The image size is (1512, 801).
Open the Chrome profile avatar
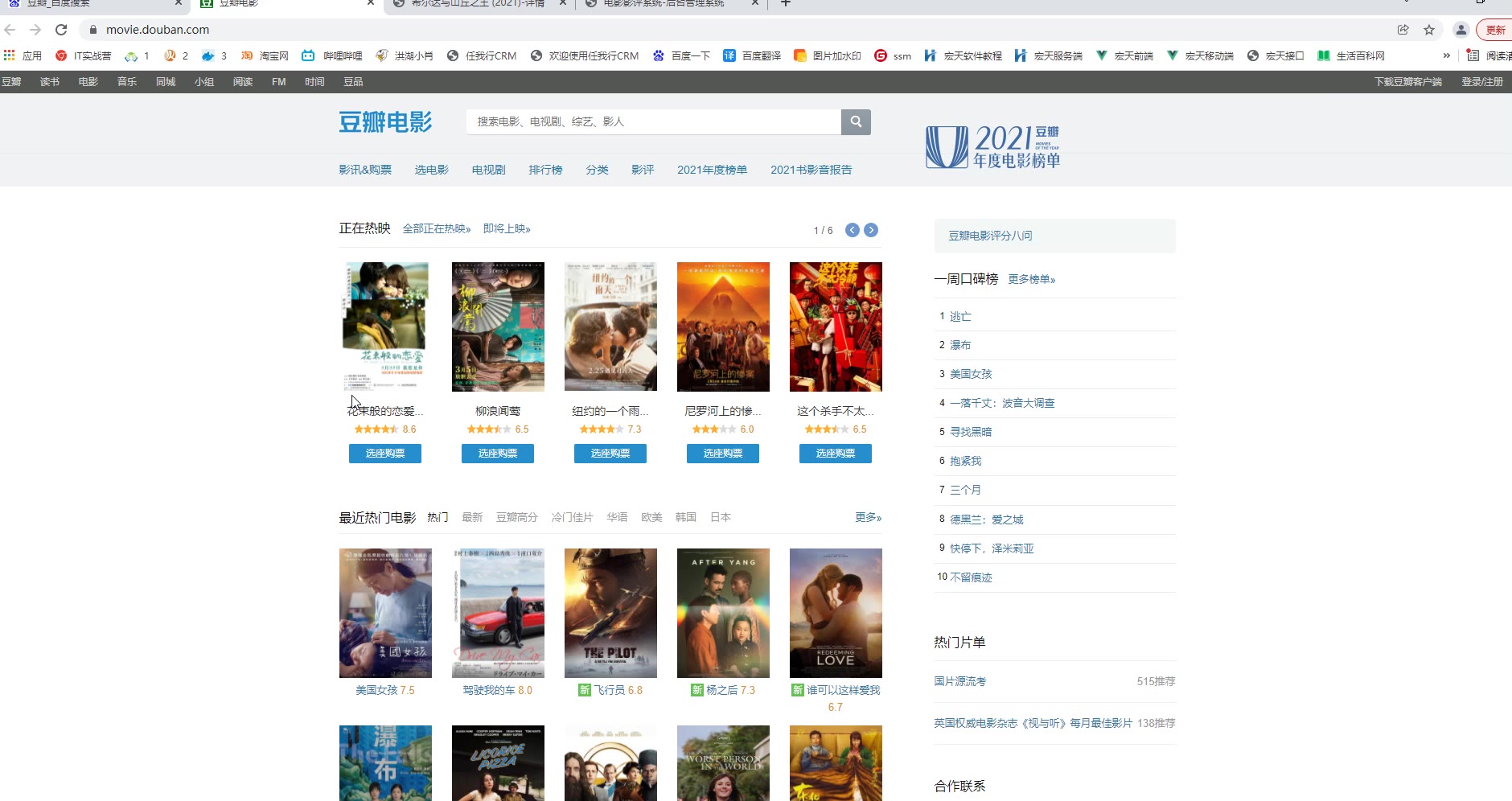[1461, 30]
